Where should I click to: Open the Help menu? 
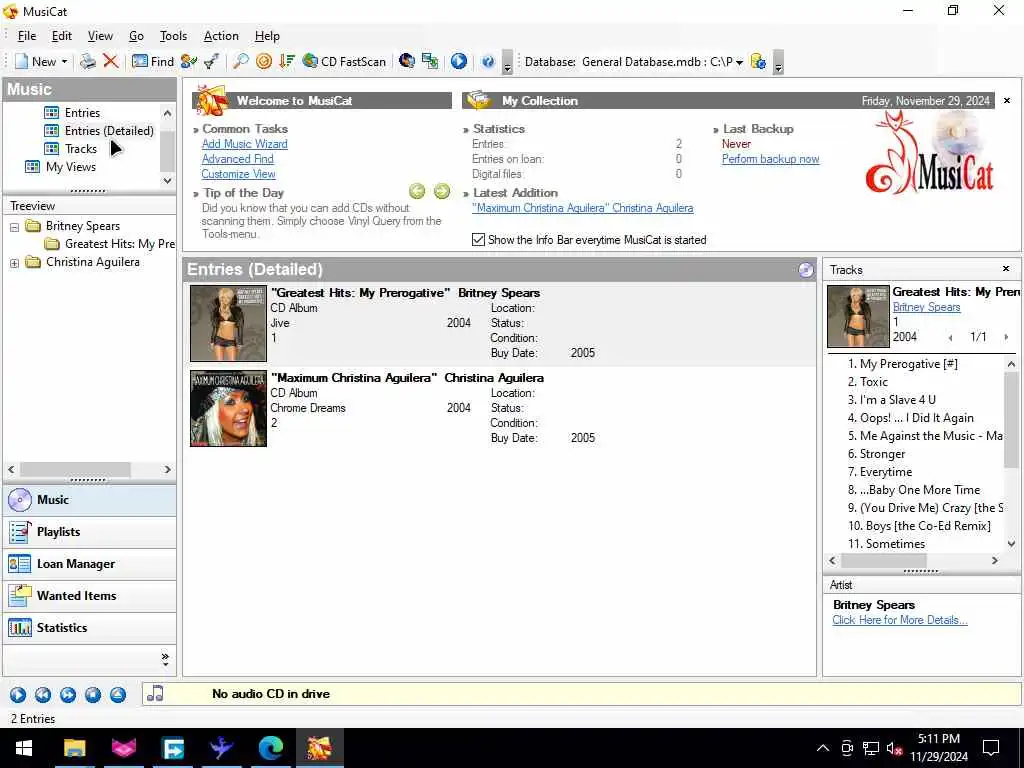[267, 36]
